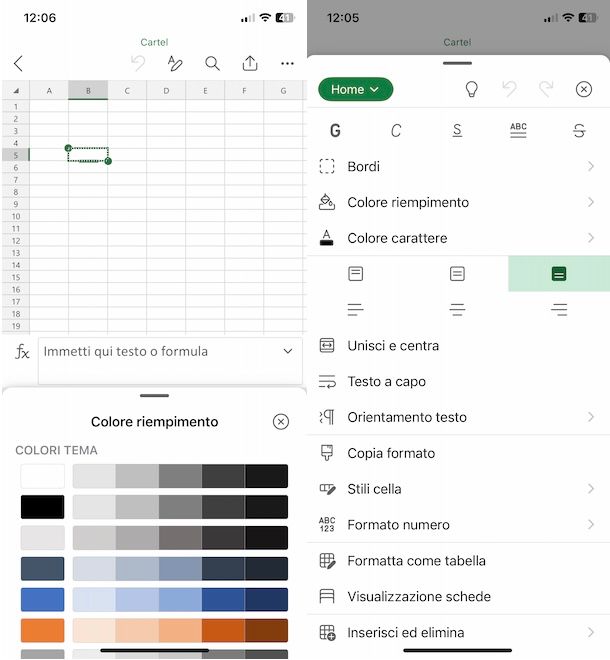
Task: Expand Formato numero chevron
Action: 591,524
